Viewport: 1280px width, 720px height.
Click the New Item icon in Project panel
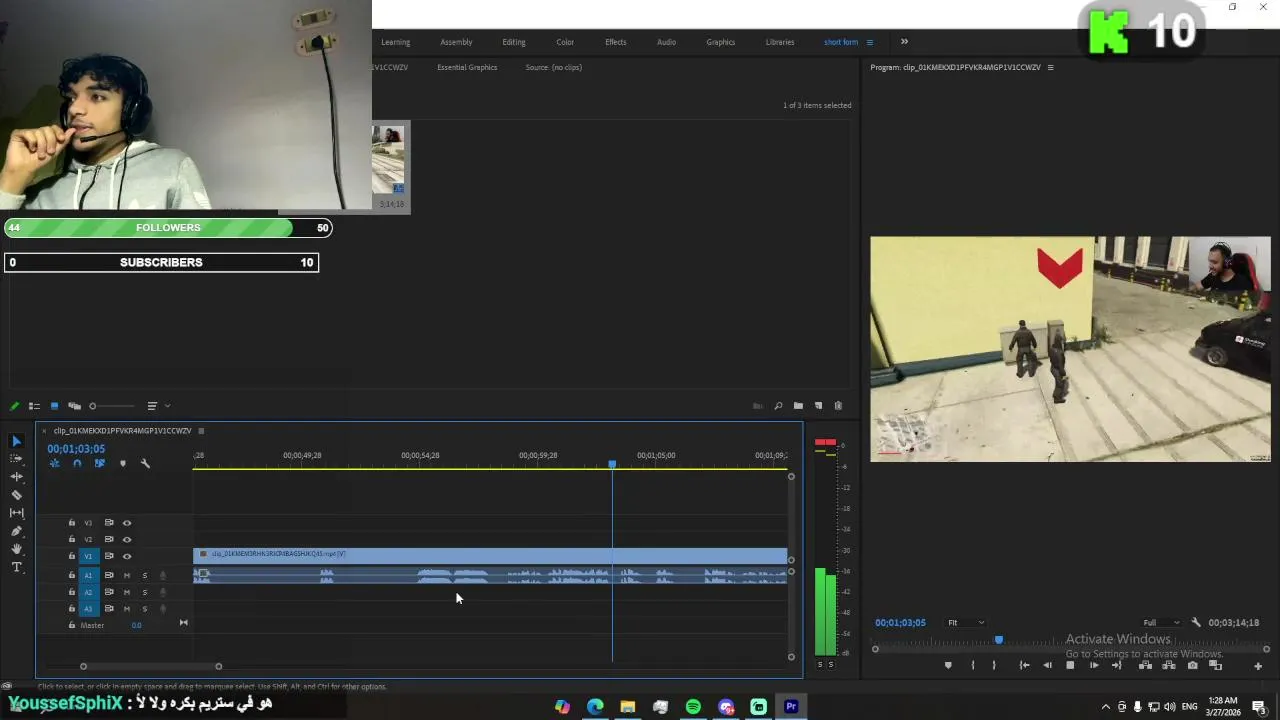[818, 406]
